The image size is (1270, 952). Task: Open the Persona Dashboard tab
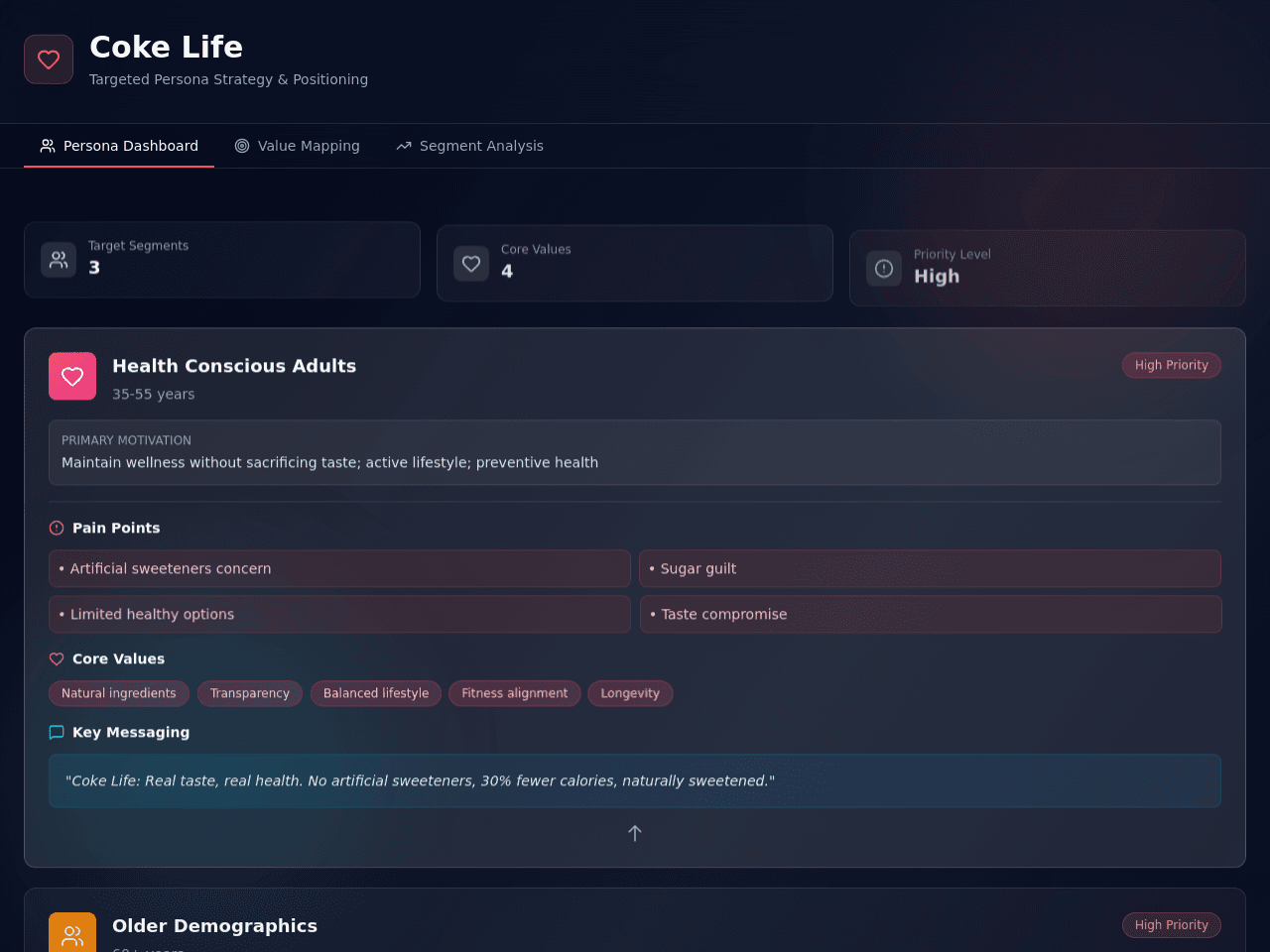coord(119,146)
